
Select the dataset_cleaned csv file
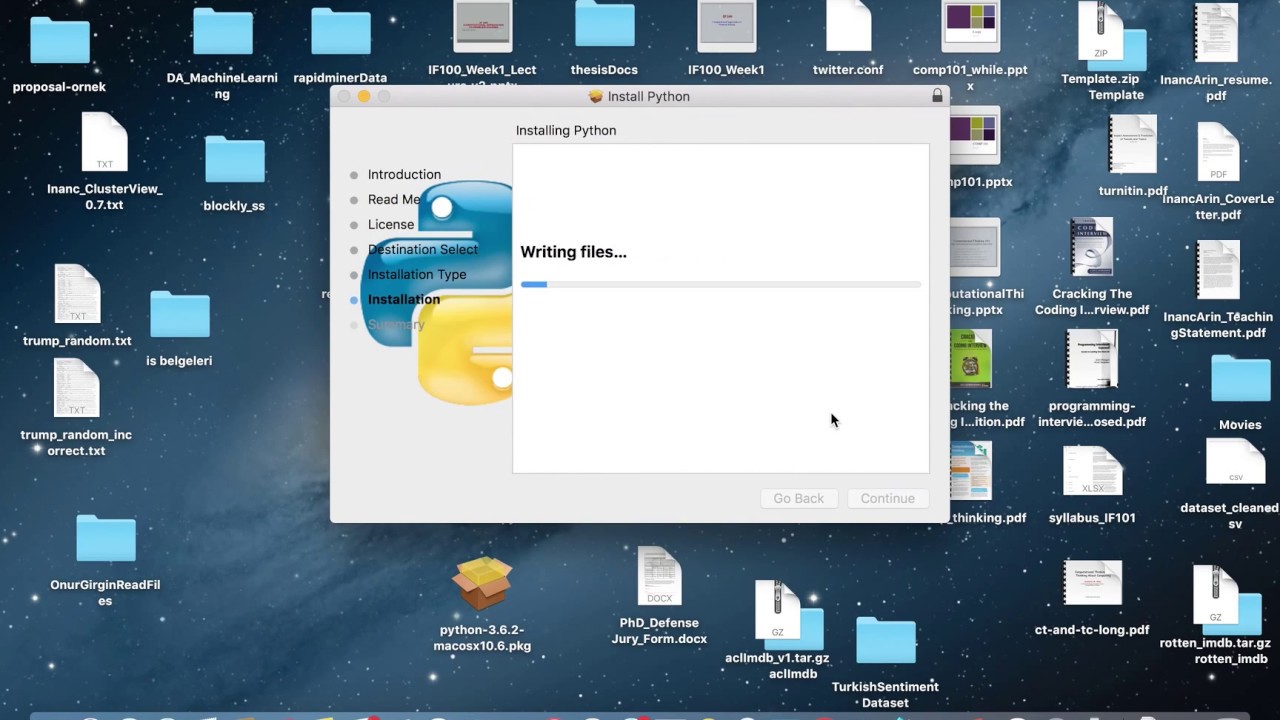point(1236,464)
